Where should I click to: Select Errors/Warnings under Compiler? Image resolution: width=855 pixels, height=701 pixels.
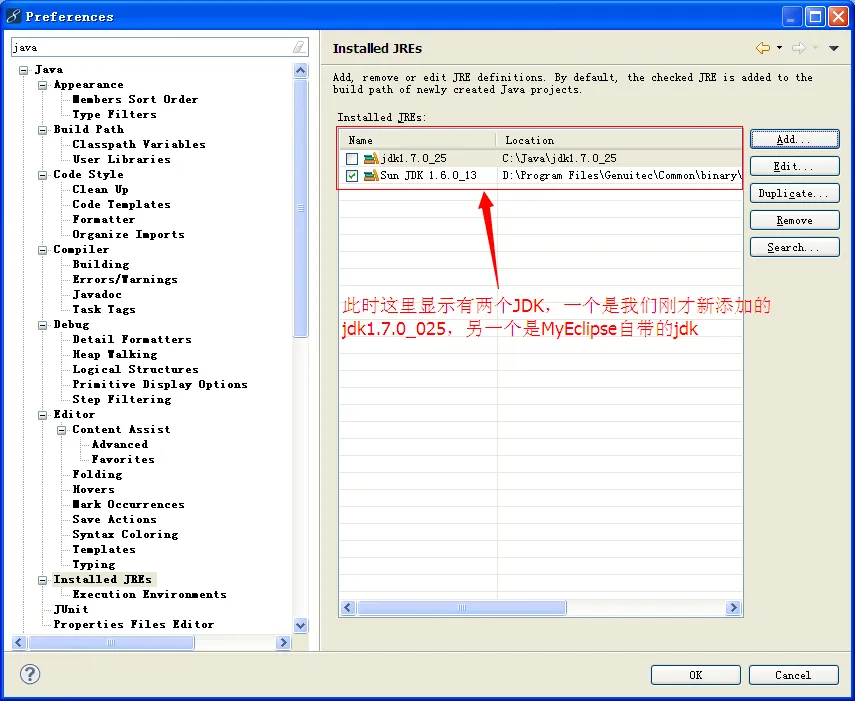125,279
